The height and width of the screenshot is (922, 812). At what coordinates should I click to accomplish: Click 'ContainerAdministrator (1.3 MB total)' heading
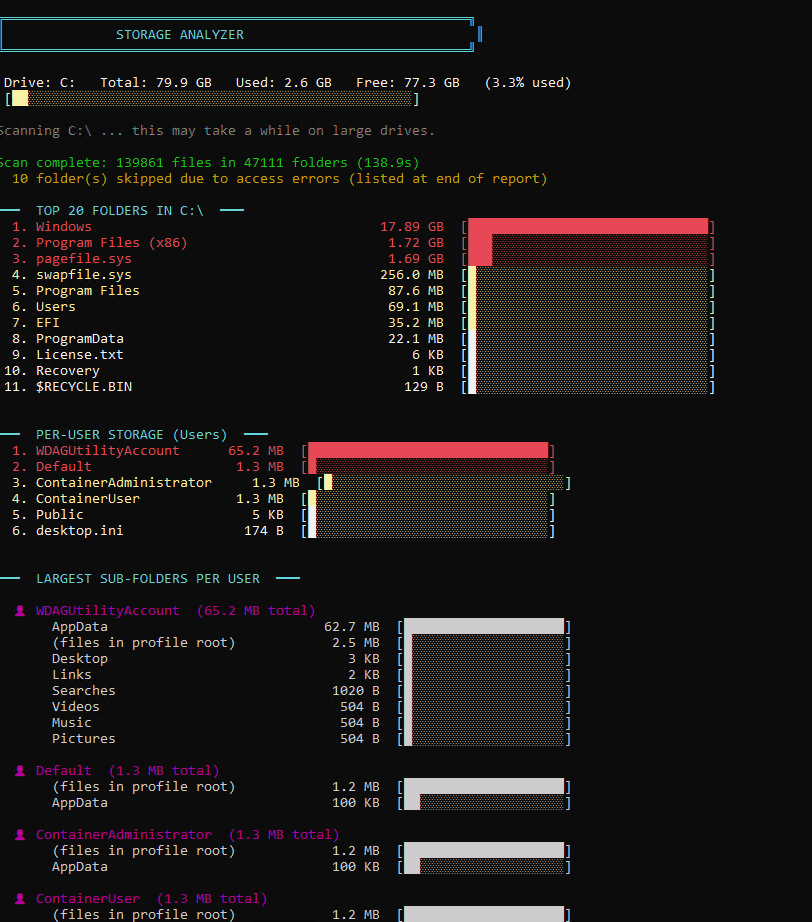(188, 834)
